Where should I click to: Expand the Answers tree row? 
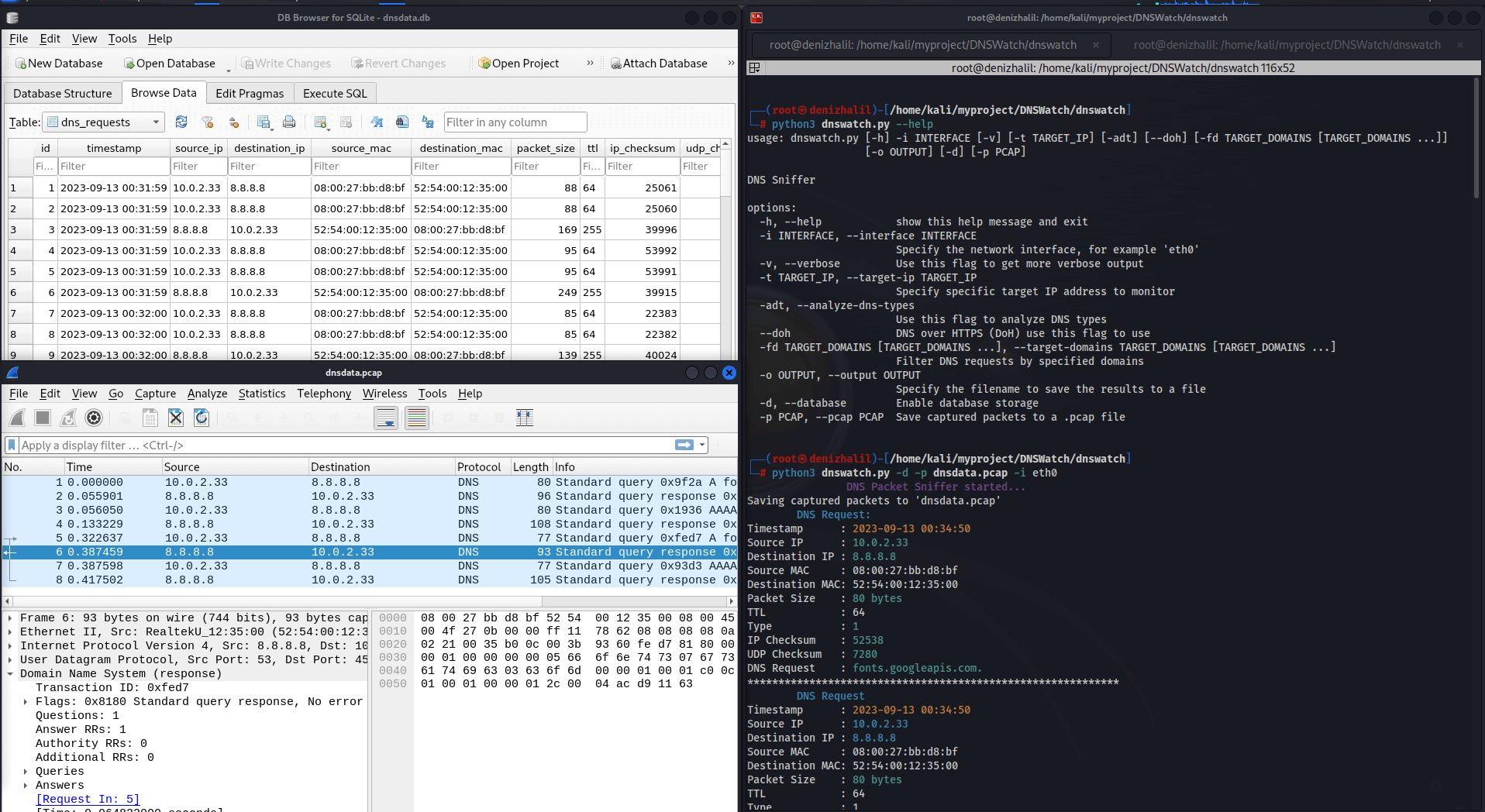pos(26,786)
